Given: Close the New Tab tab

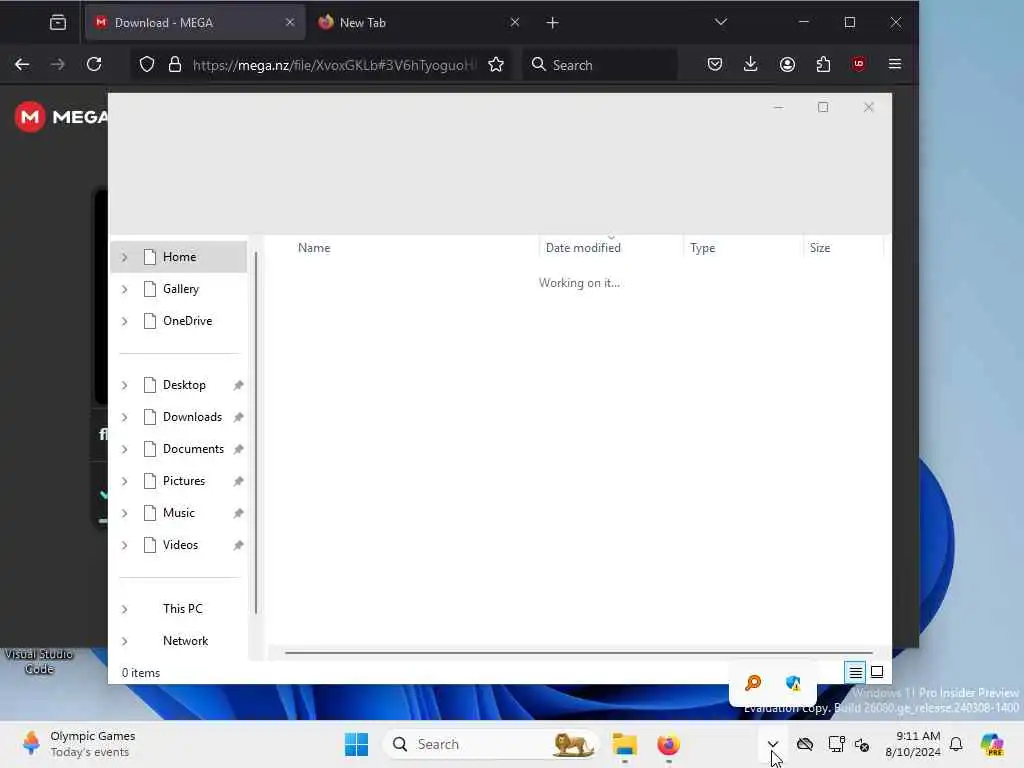Looking at the screenshot, I should [x=515, y=22].
